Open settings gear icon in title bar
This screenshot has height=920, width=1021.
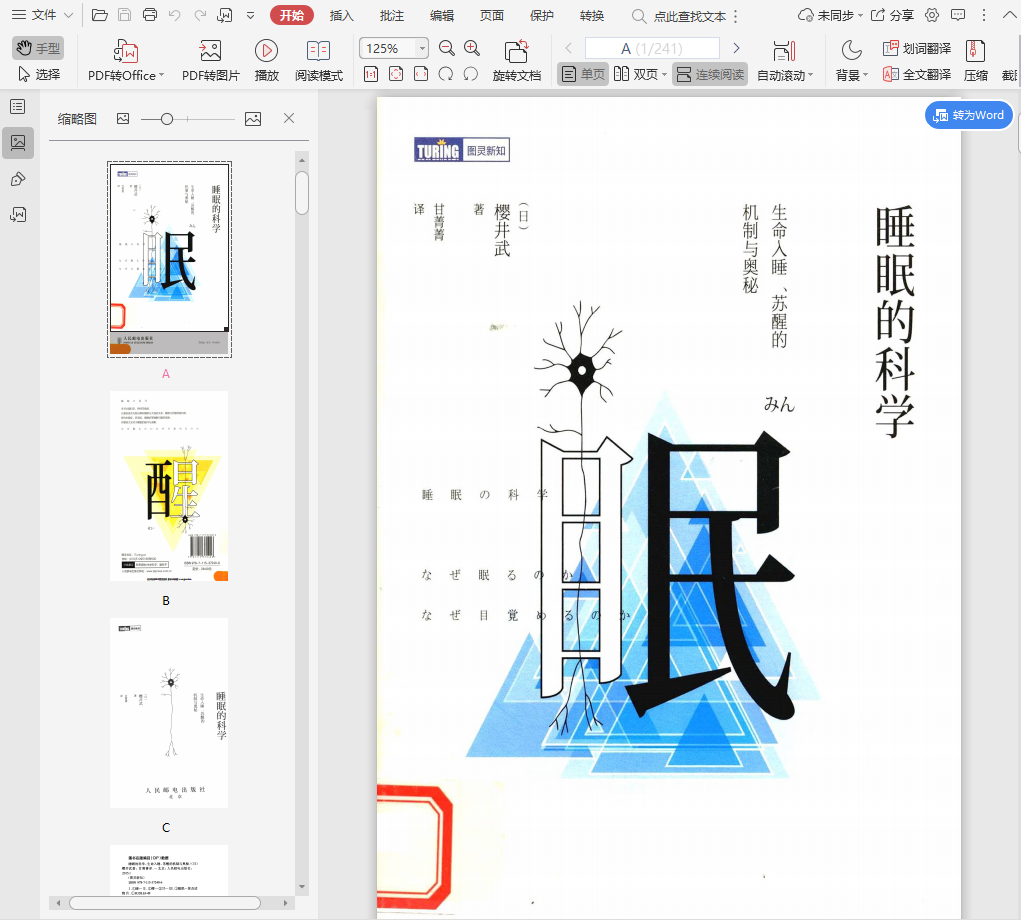pos(932,15)
